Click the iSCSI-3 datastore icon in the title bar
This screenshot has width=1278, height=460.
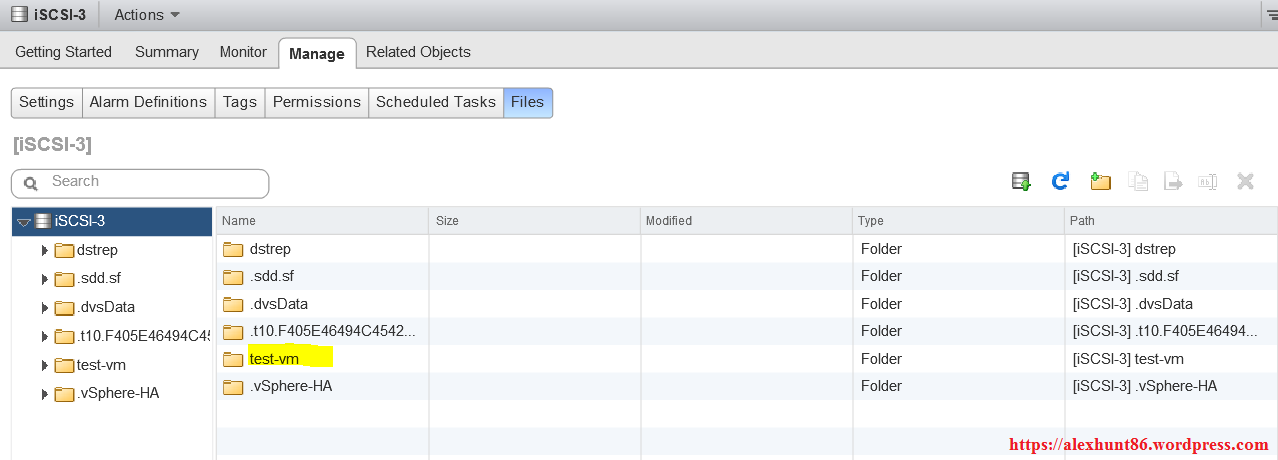(x=19, y=14)
